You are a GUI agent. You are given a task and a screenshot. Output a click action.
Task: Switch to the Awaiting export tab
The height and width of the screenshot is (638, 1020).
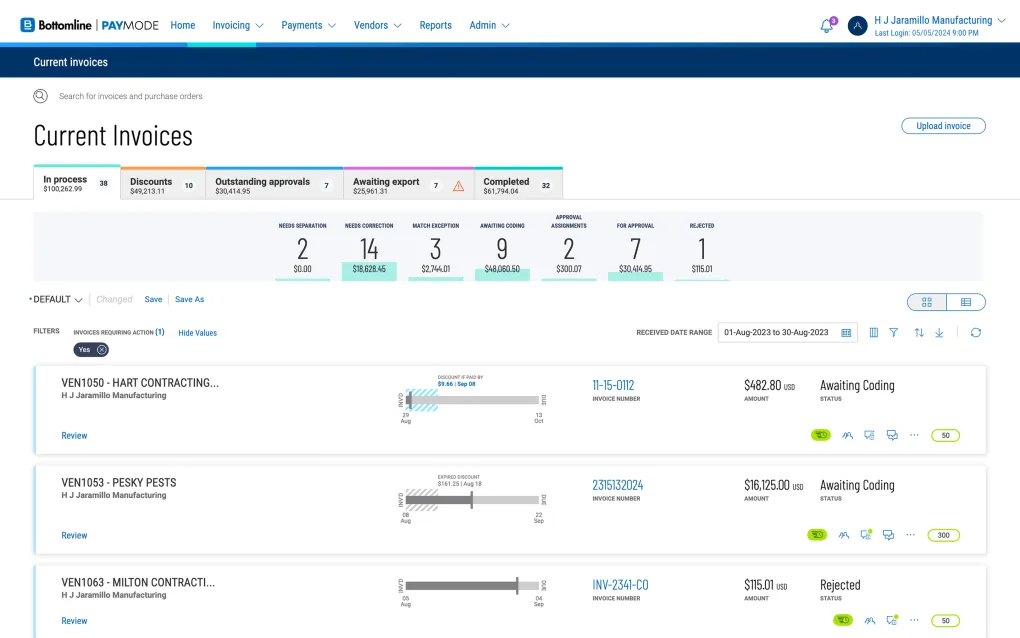pos(407,185)
